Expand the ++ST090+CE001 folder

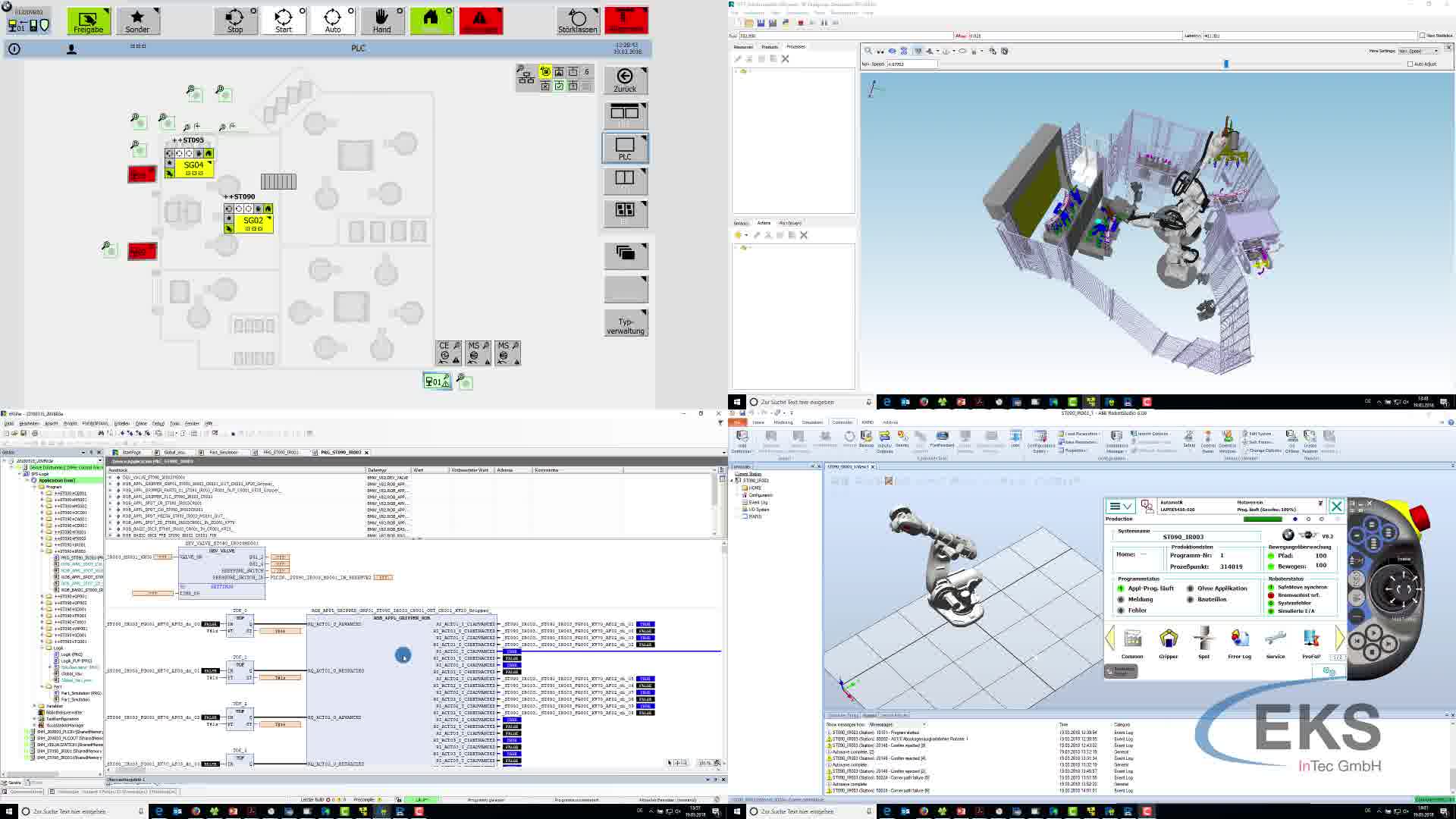[x=42, y=494]
